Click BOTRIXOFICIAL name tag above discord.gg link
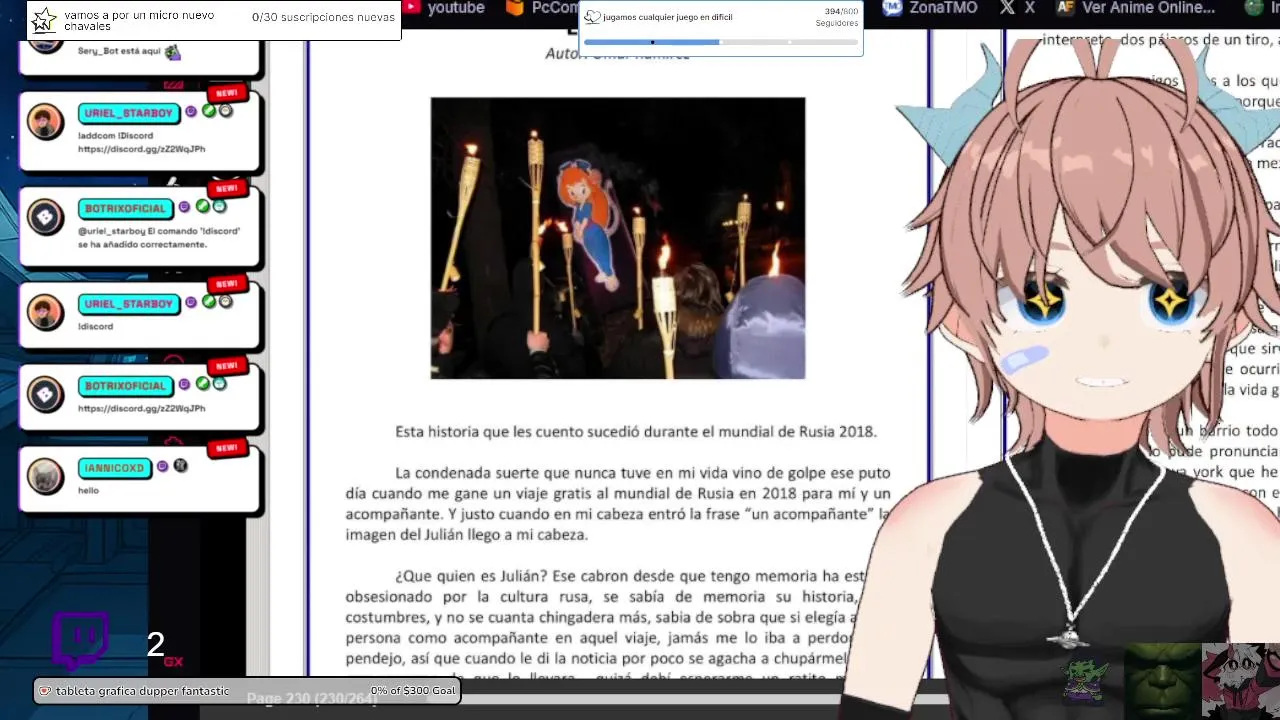Viewport: 1280px width, 720px height. click(126, 386)
